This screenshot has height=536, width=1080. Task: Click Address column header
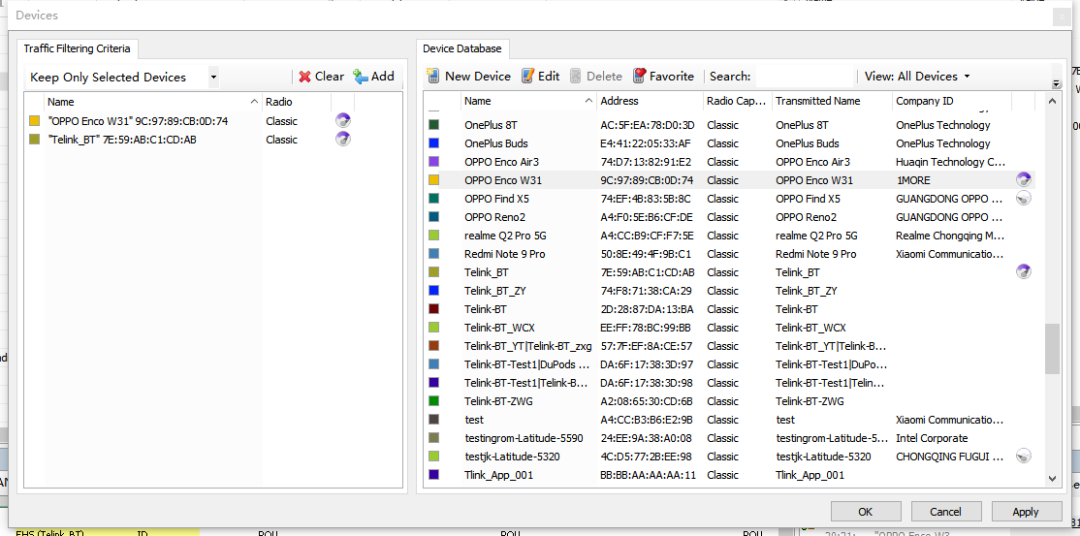tap(650, 101)
